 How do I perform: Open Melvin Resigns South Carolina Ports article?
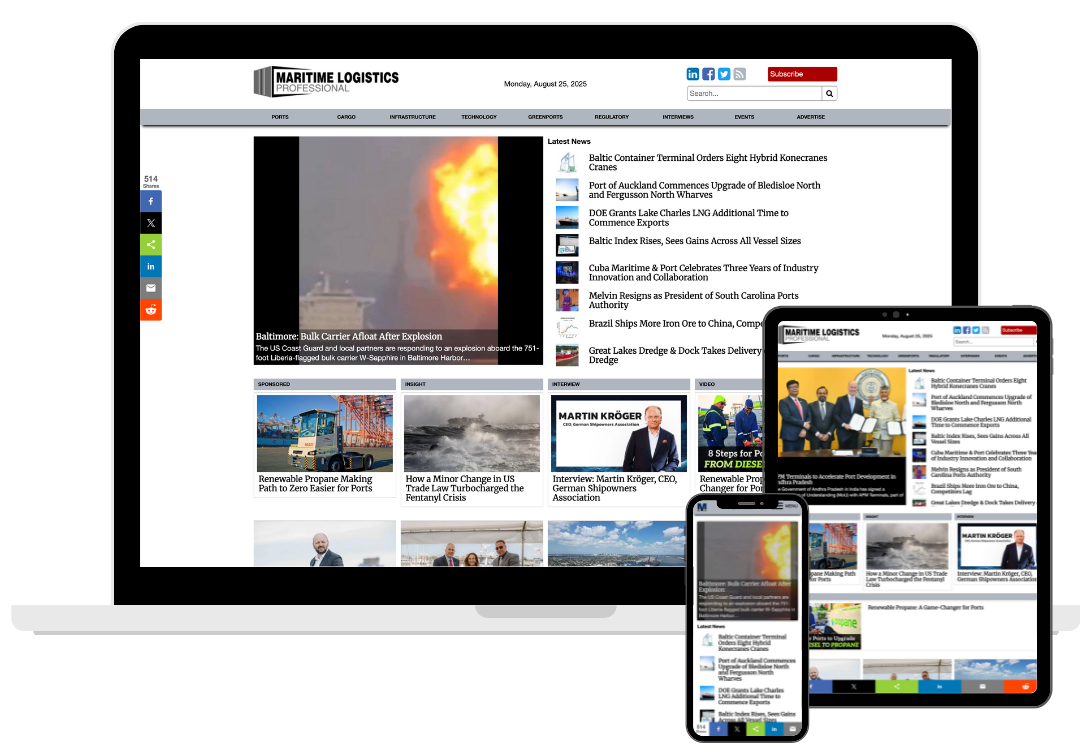[693, 300]
